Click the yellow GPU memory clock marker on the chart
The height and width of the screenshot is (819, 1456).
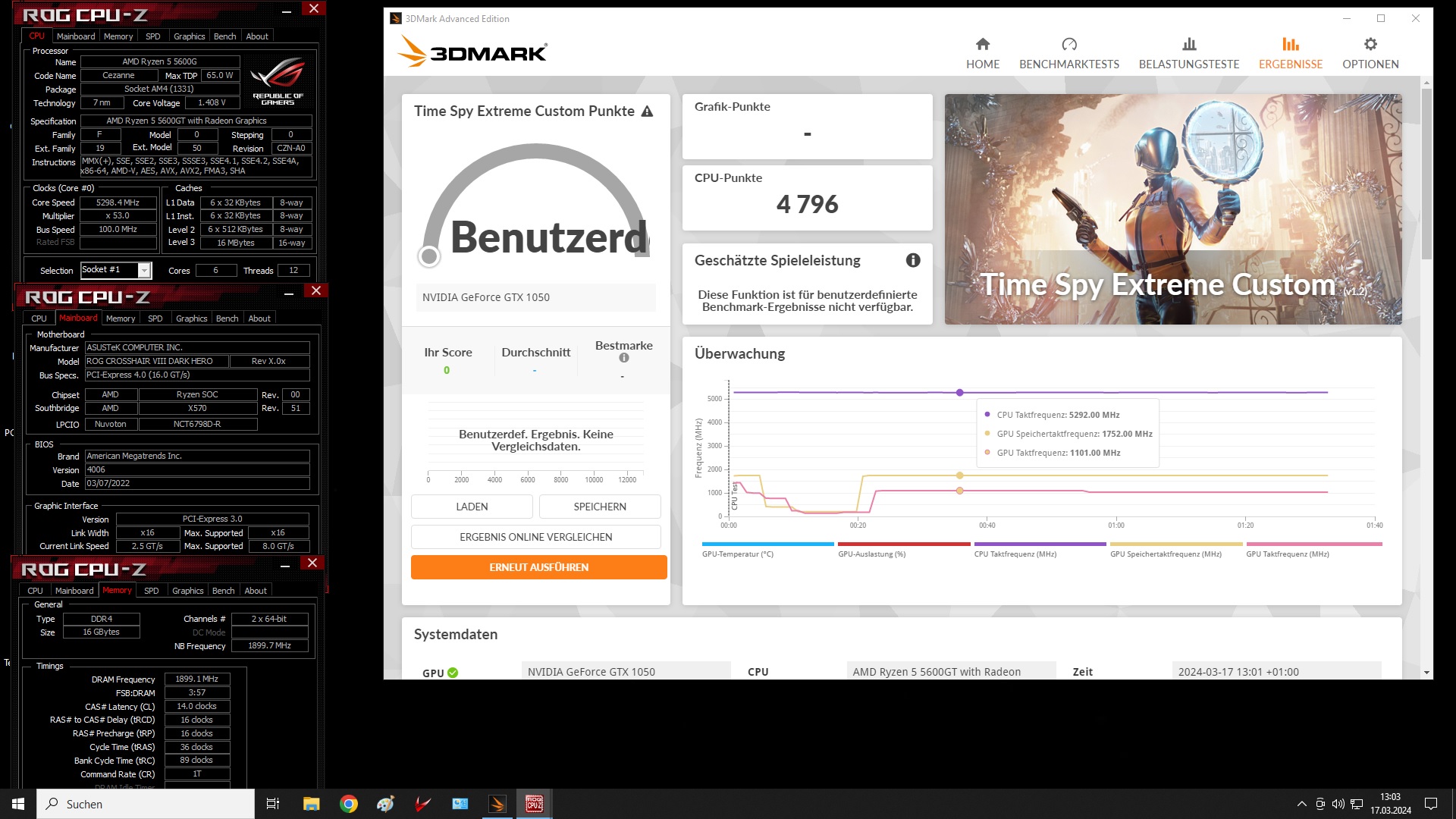(x=960, y=475)
